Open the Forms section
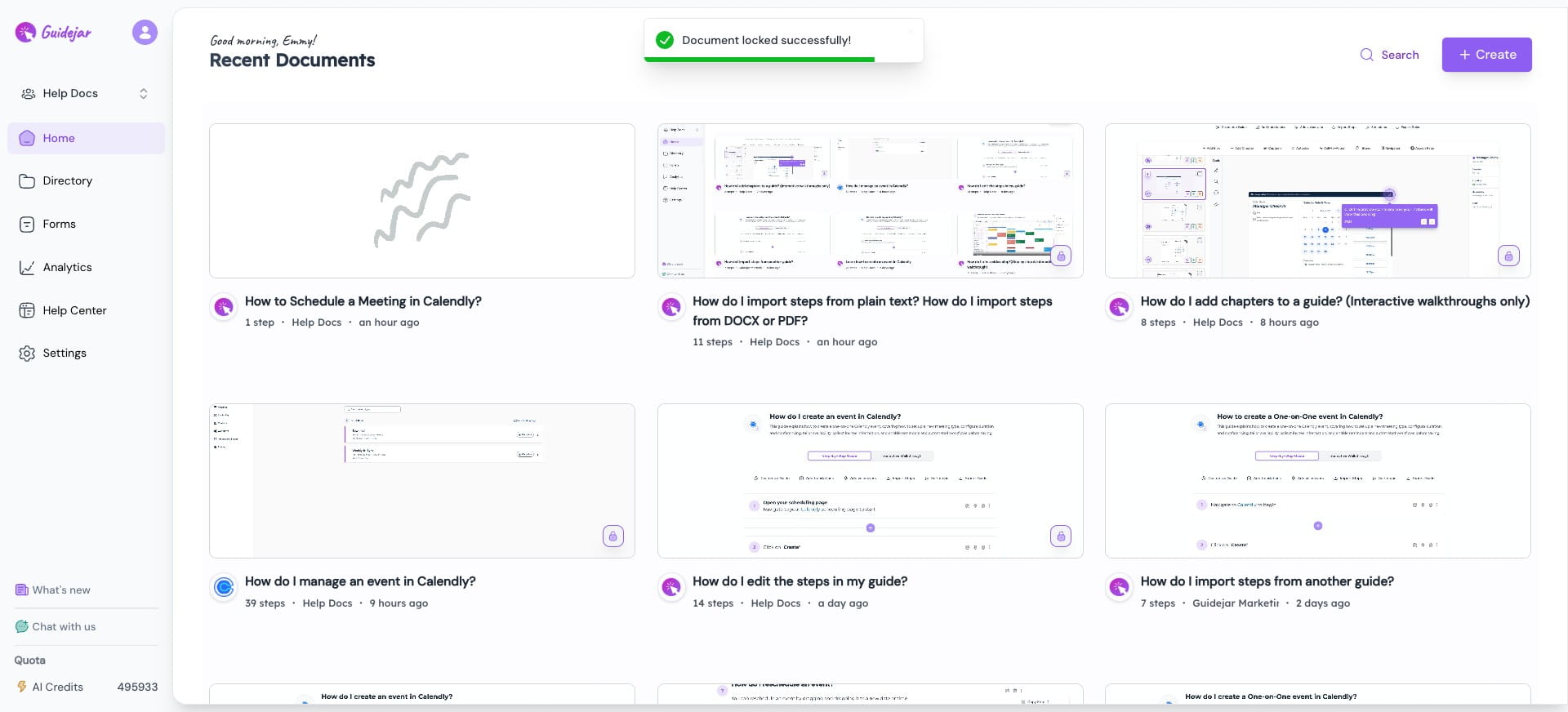Image resolution: width=1568 pixels, height=712 pixels. point(86,224)
